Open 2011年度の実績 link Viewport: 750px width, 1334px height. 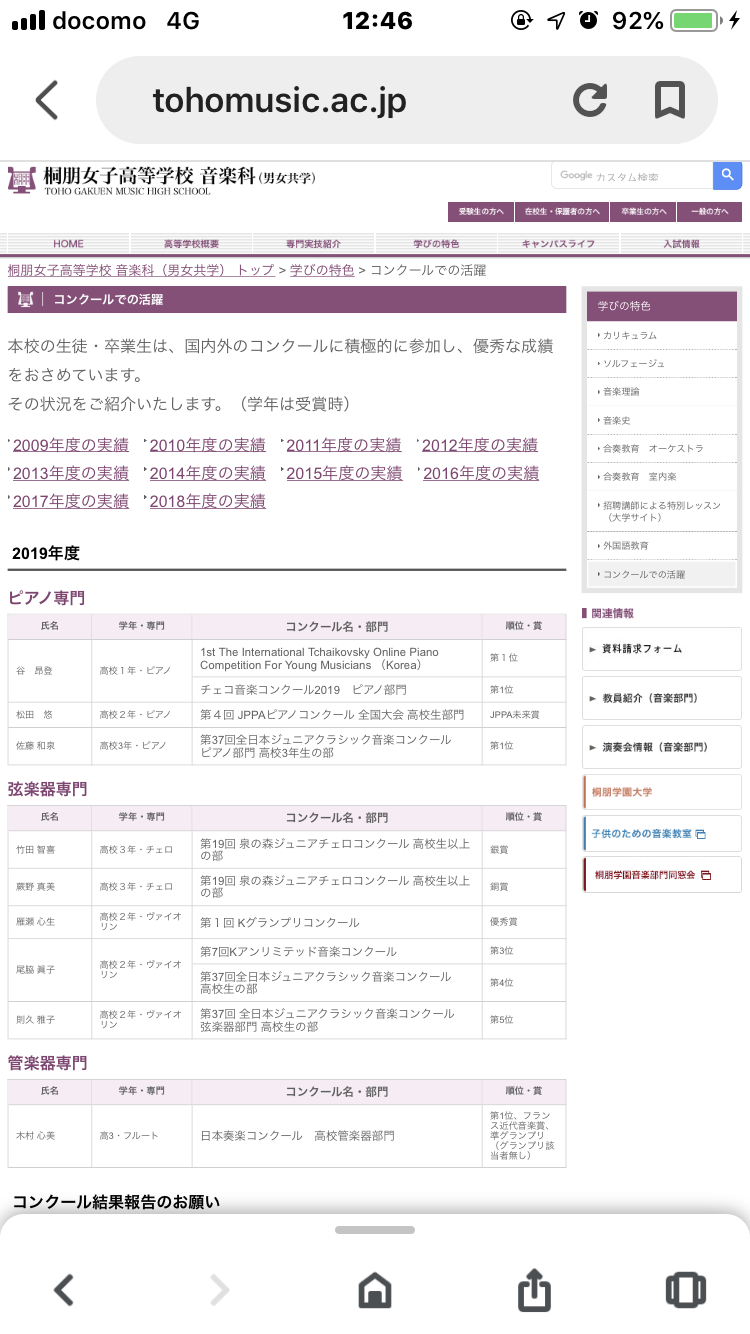click(344, 445)
